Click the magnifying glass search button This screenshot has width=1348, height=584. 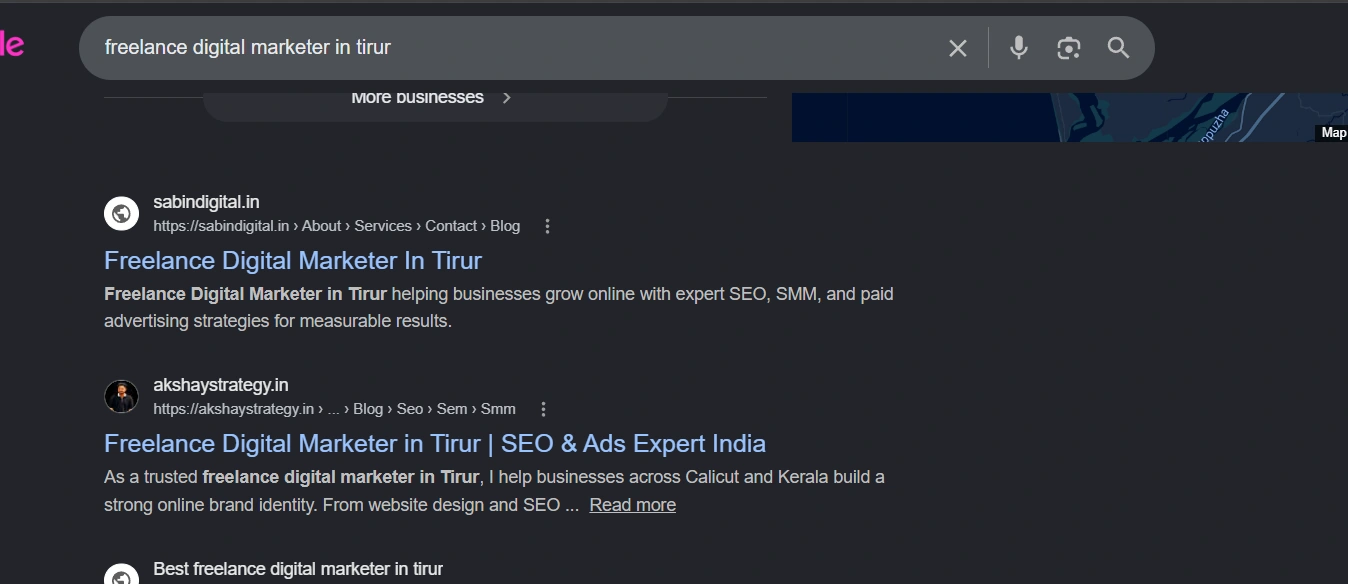(x=1118, y=48)
